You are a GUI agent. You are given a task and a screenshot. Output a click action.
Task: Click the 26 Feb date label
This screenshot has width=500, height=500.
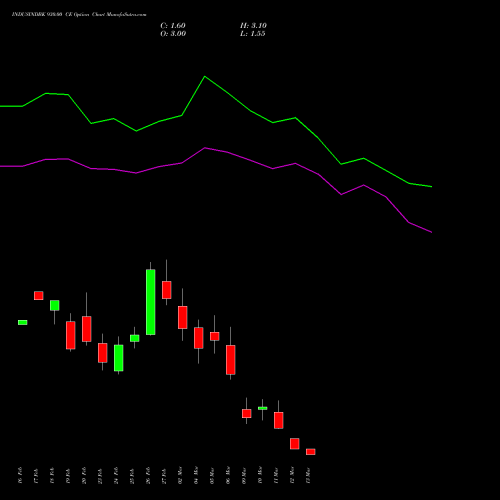coord(148,475)
